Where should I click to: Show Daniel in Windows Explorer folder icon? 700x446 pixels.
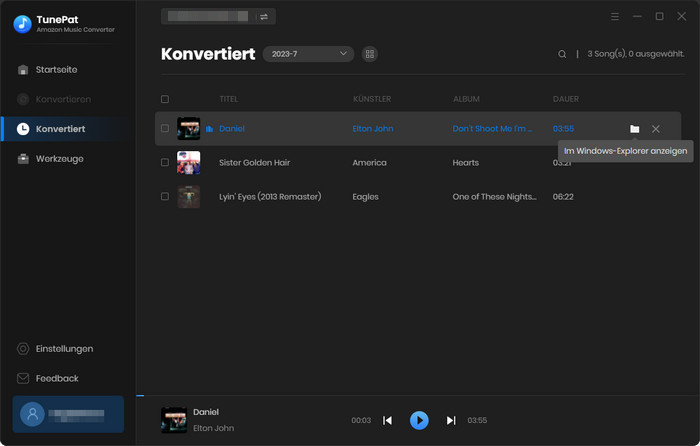click(x=634, y=129)
